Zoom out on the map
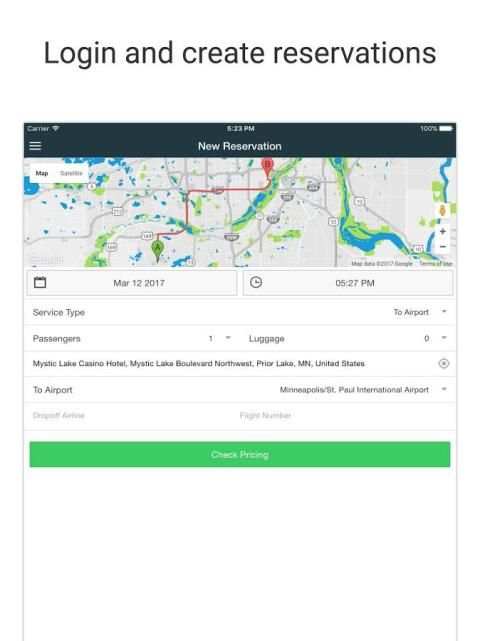This screenshot has width=480, height=641. click(442, 247)
